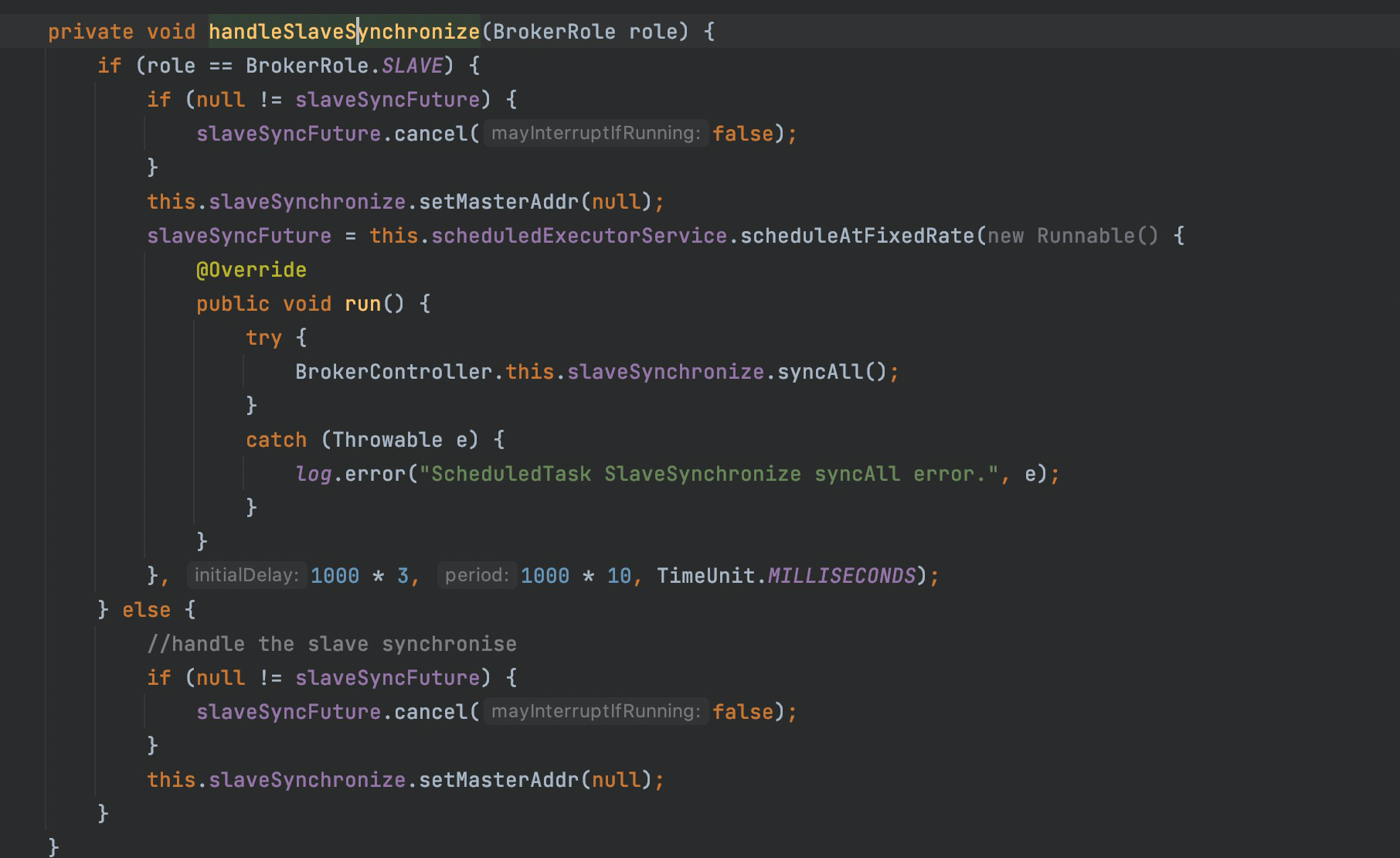Click the try keyword
The height and width of the screenshot is (858, 1400).
click(x=263, y=338)
